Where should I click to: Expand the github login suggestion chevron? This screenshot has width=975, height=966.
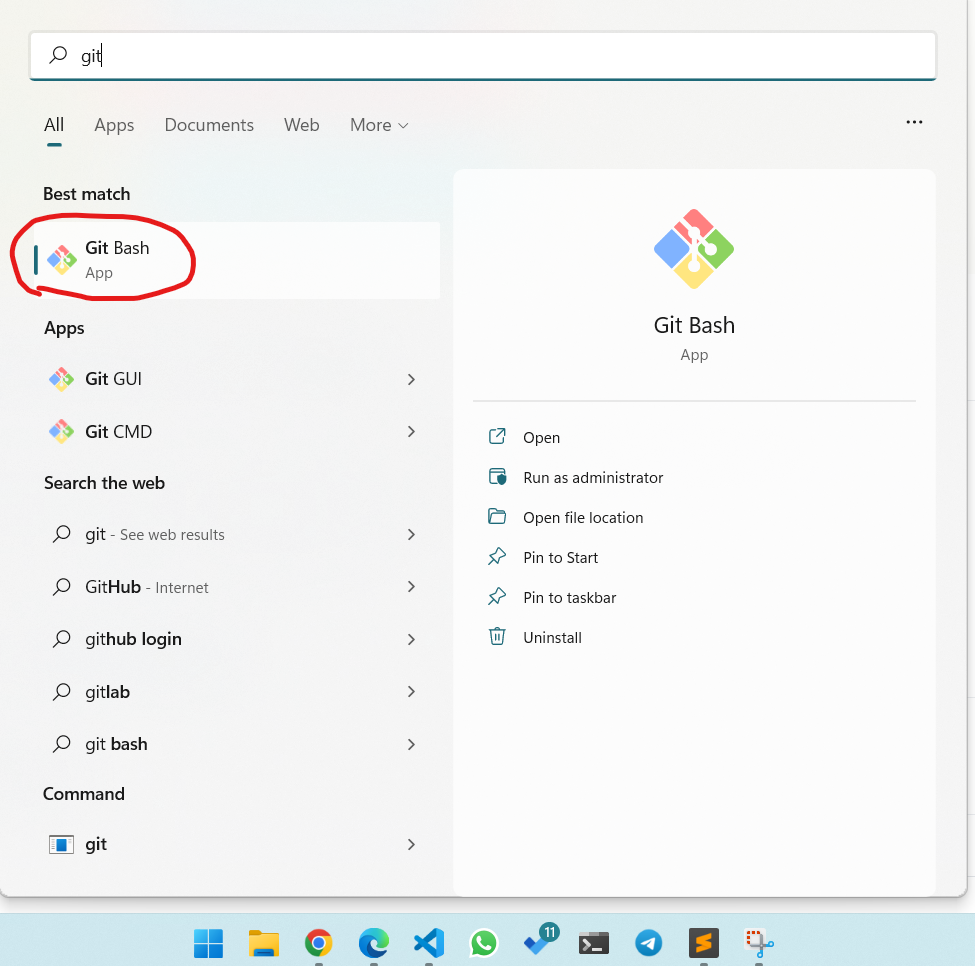point(411,639)
